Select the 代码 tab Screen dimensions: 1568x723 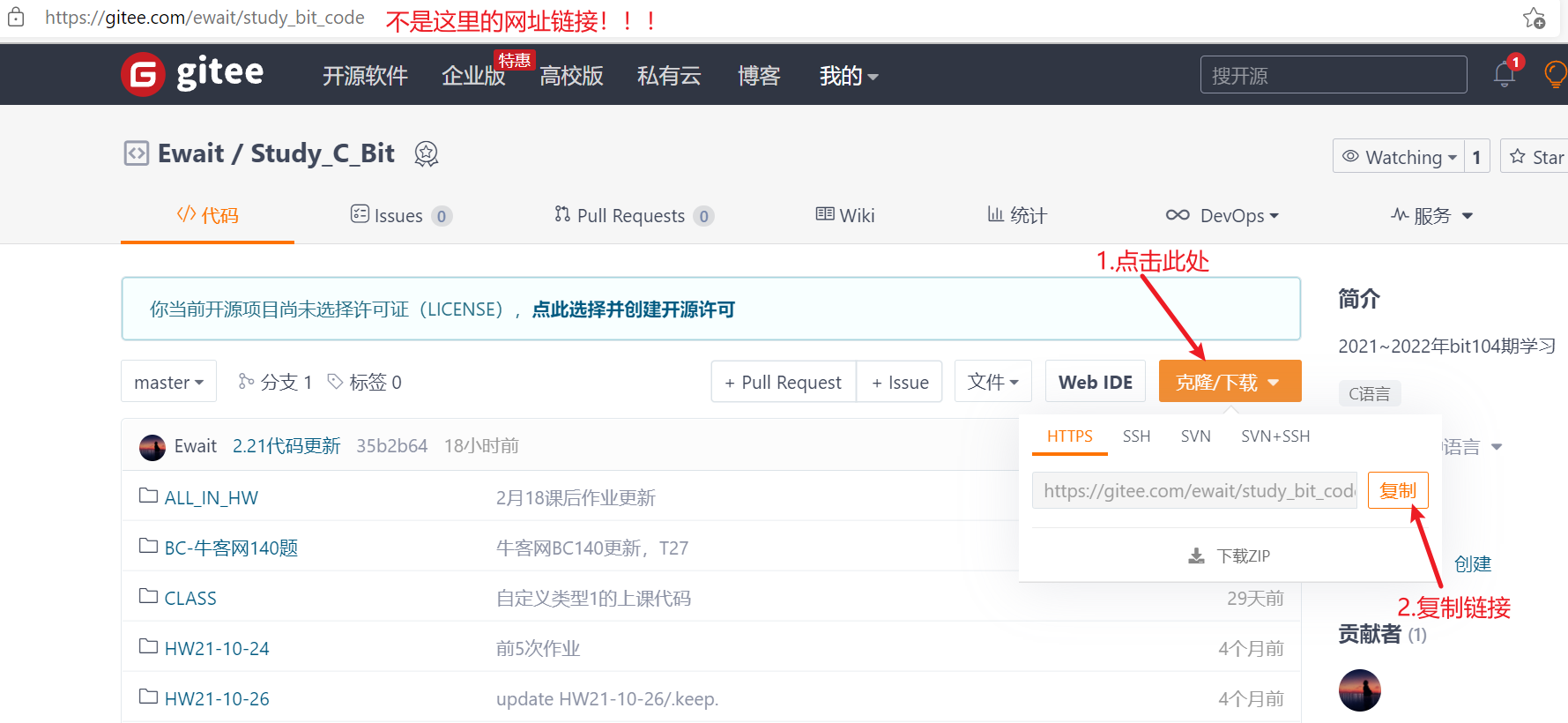point(207,215)
